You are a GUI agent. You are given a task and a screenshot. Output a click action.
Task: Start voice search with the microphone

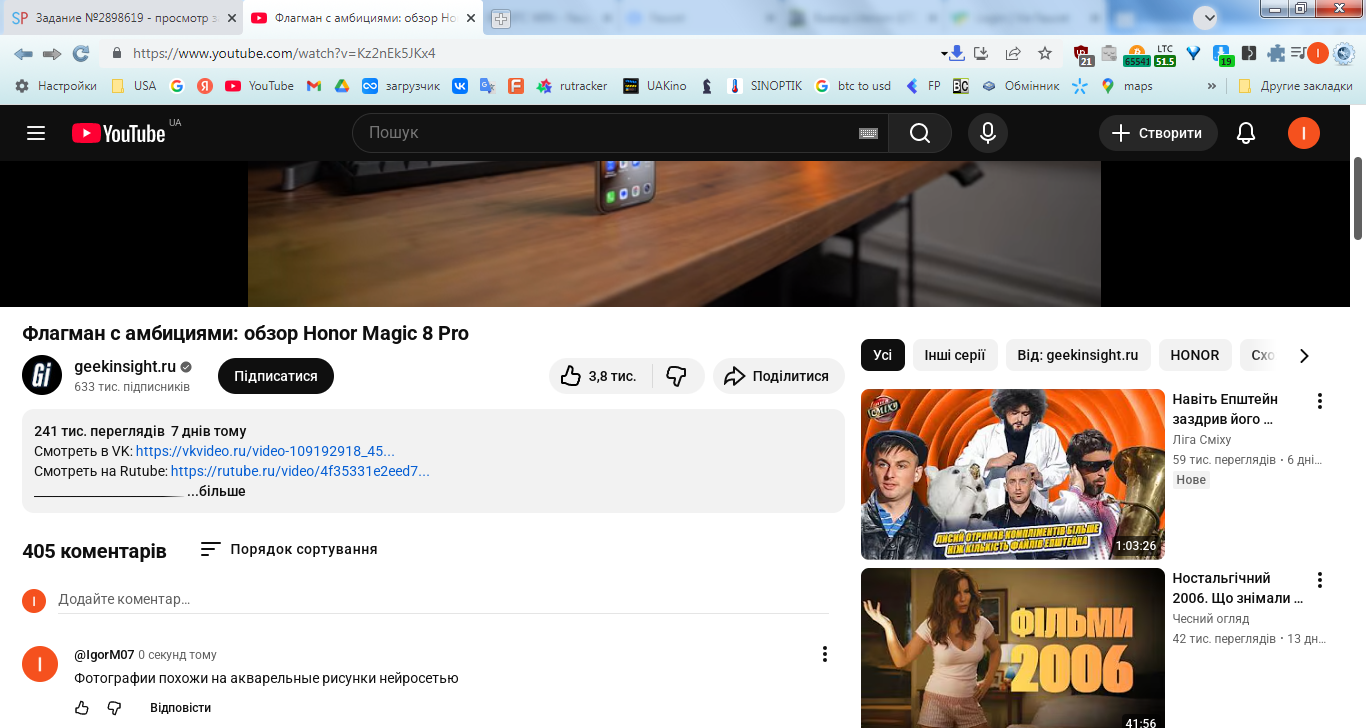coord(988,133)
